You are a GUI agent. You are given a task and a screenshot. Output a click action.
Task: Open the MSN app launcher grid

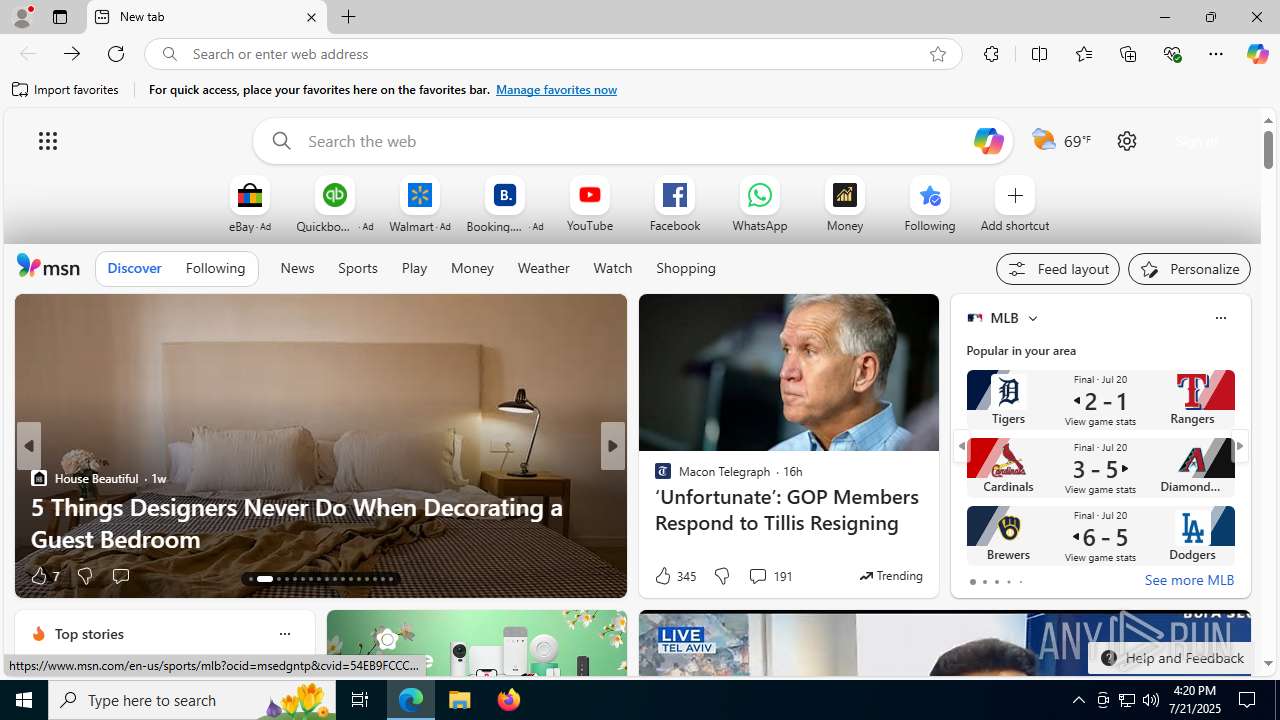tap(47, 141)
